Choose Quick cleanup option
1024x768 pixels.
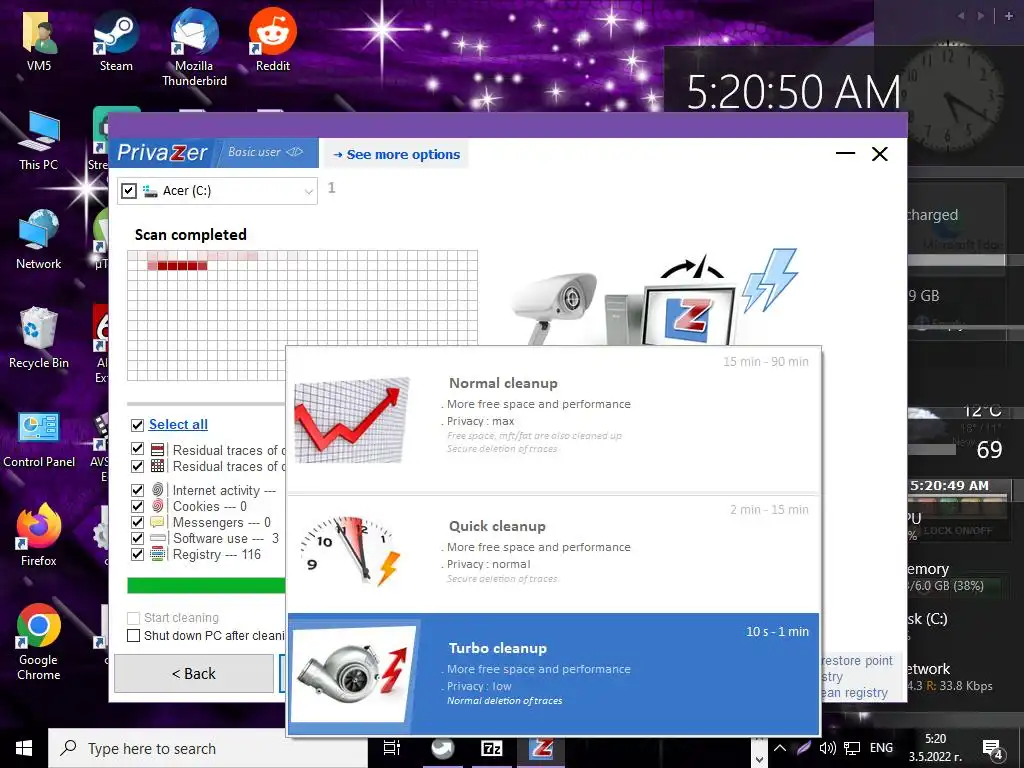pos(553,554)
